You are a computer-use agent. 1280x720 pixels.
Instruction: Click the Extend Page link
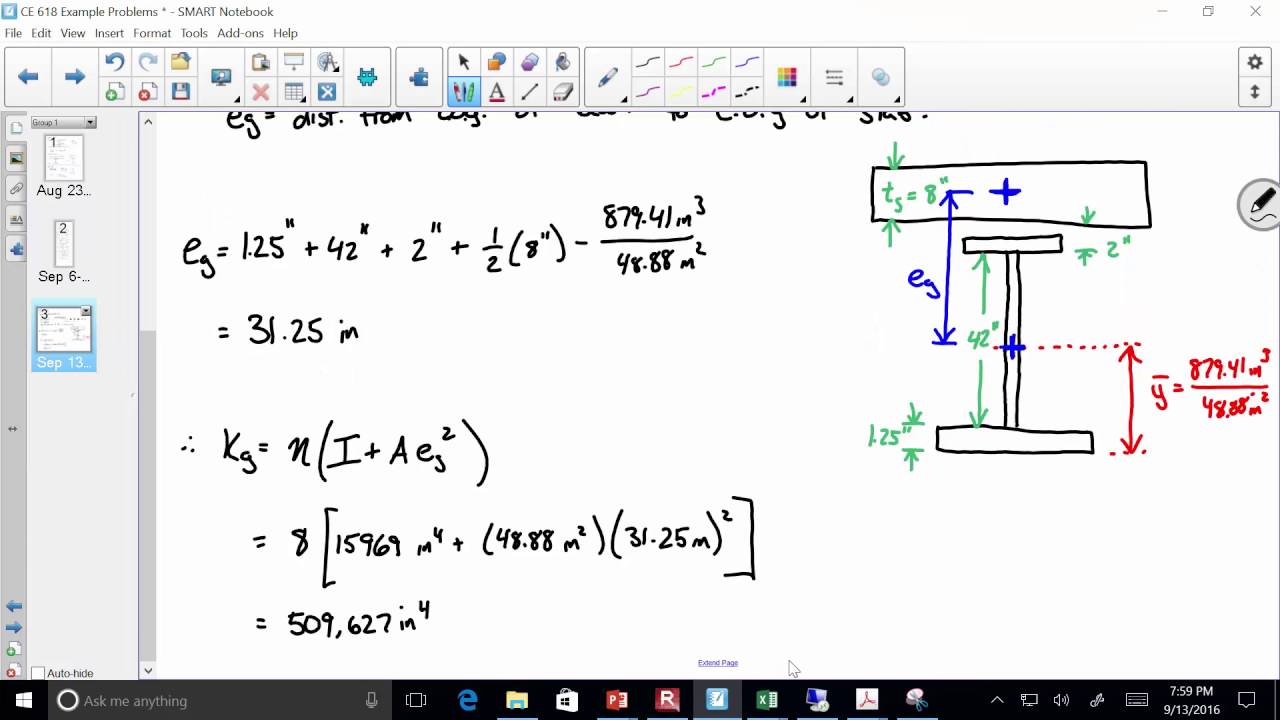pyautogui.click(x=718, y=663)
